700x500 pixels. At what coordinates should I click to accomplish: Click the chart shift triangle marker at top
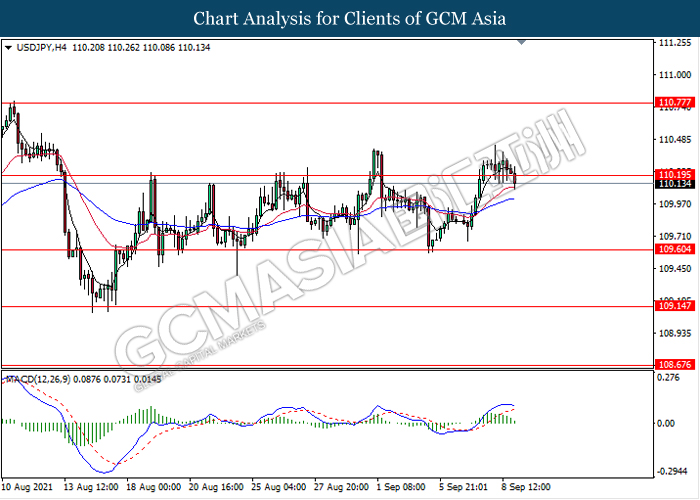click(x=521, y=42)
